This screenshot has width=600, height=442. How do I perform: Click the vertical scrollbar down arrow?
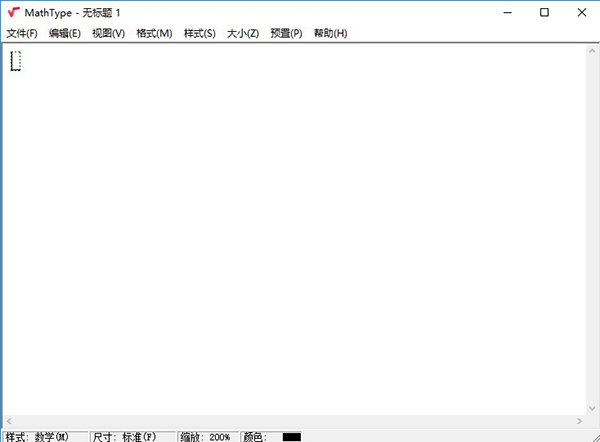click(x=590, y=406)
